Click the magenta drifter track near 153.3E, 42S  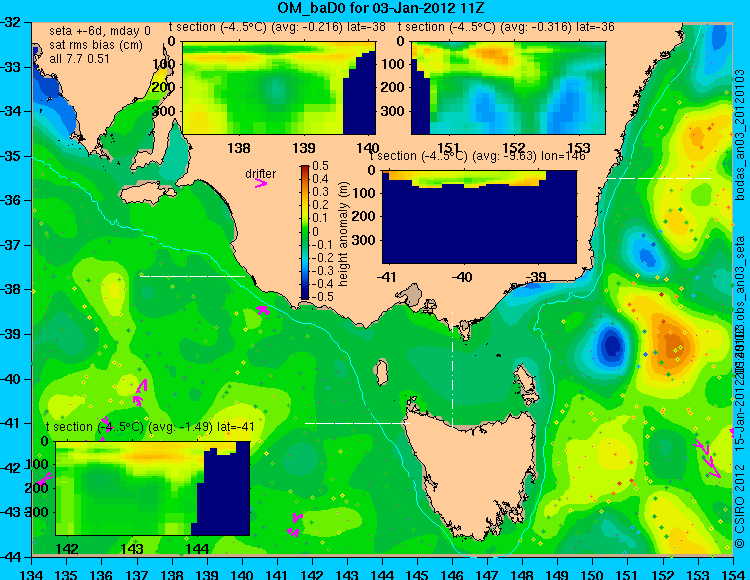tap(707, 458)
